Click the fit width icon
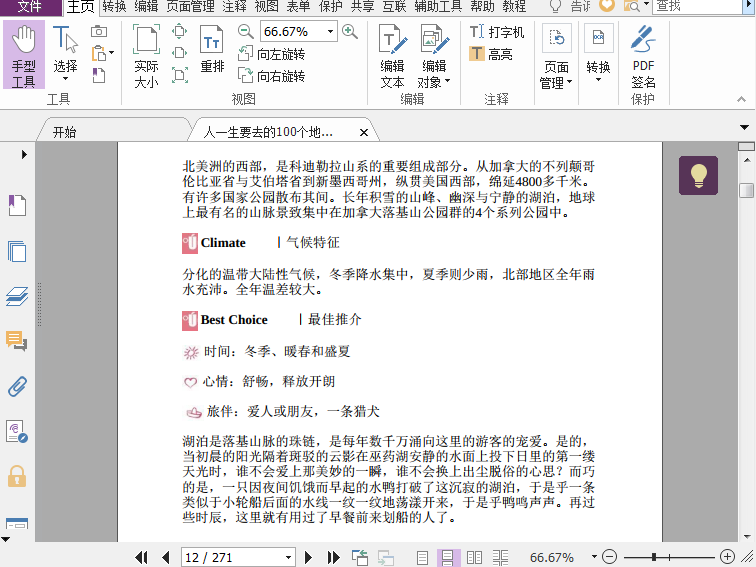Screen dimensions: 756x567 click(179, 53)
